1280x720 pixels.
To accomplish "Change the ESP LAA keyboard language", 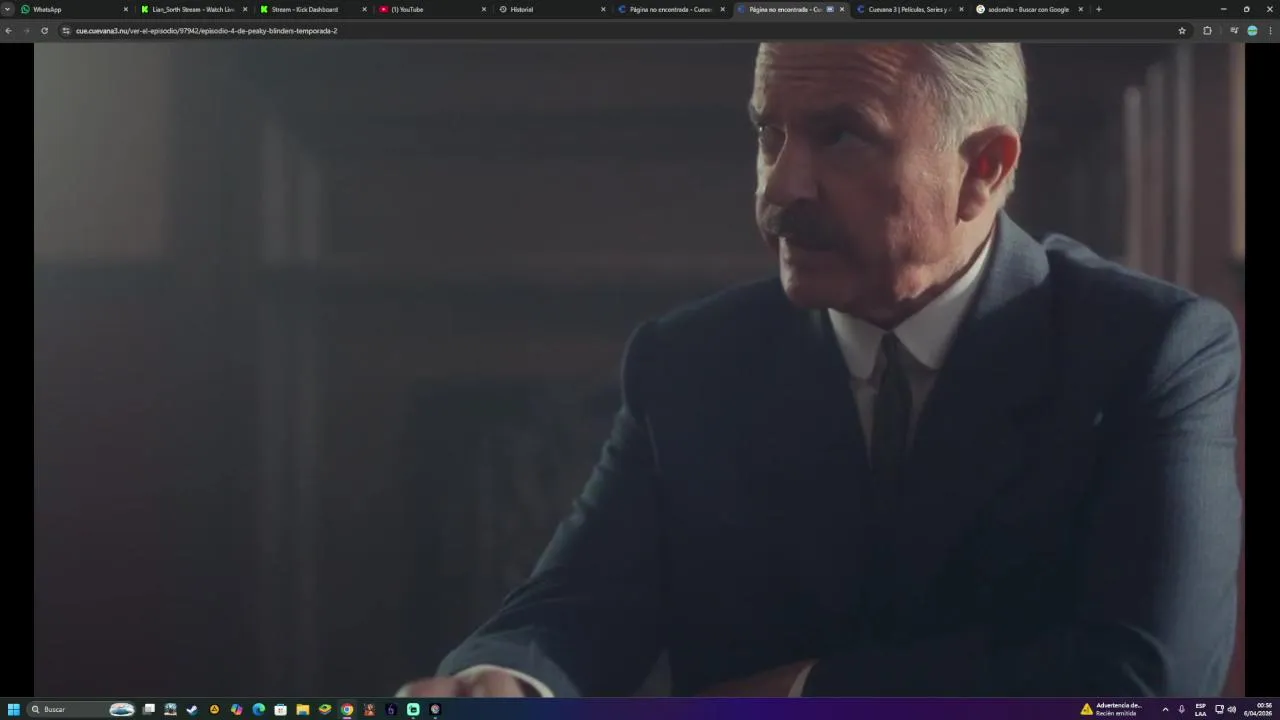I will point(1200,709).
